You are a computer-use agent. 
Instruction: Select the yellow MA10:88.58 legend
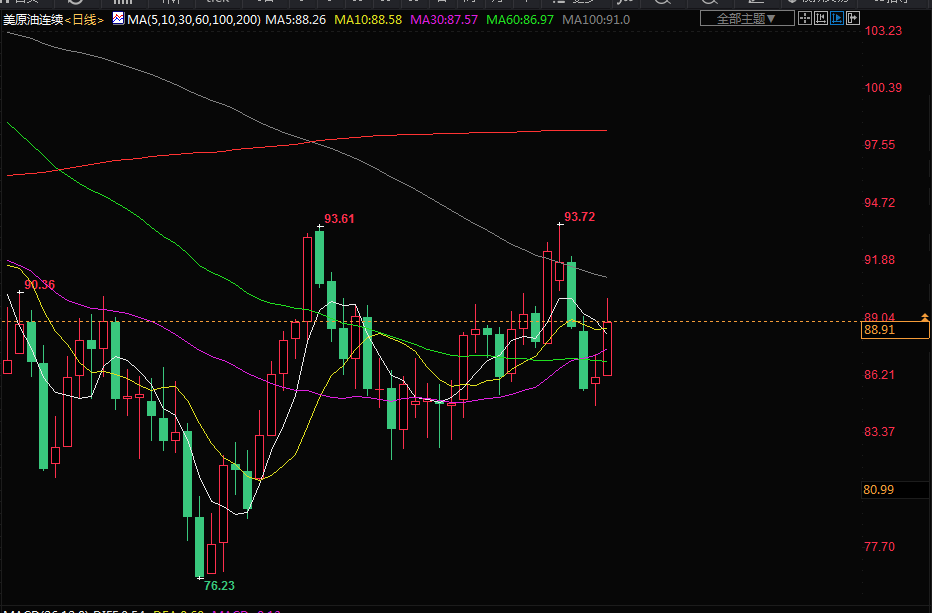point(368,20)
